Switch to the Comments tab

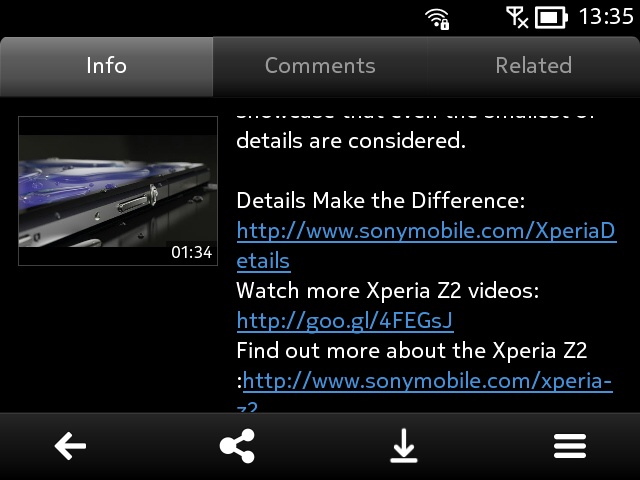tap(320, 66)
